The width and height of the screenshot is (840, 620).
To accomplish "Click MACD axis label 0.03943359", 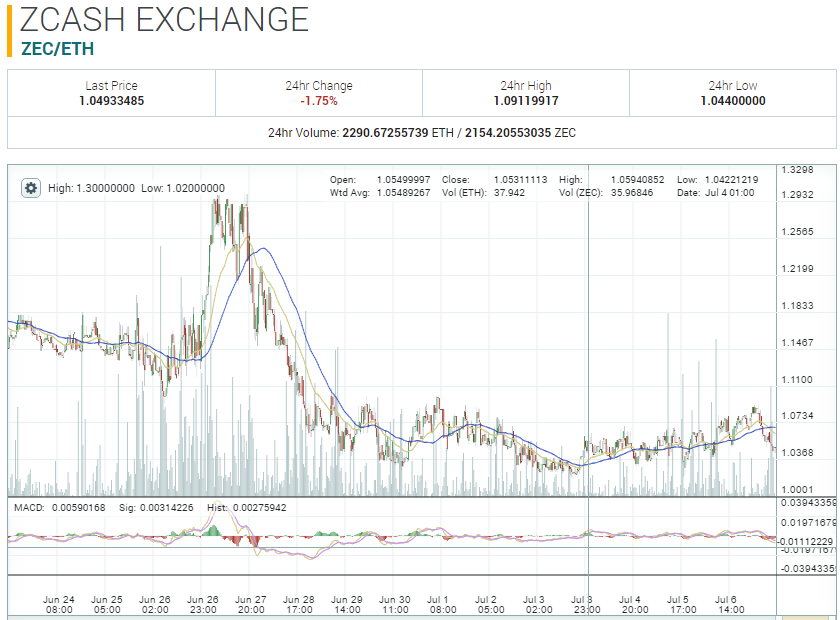I will tap(808, 503).
